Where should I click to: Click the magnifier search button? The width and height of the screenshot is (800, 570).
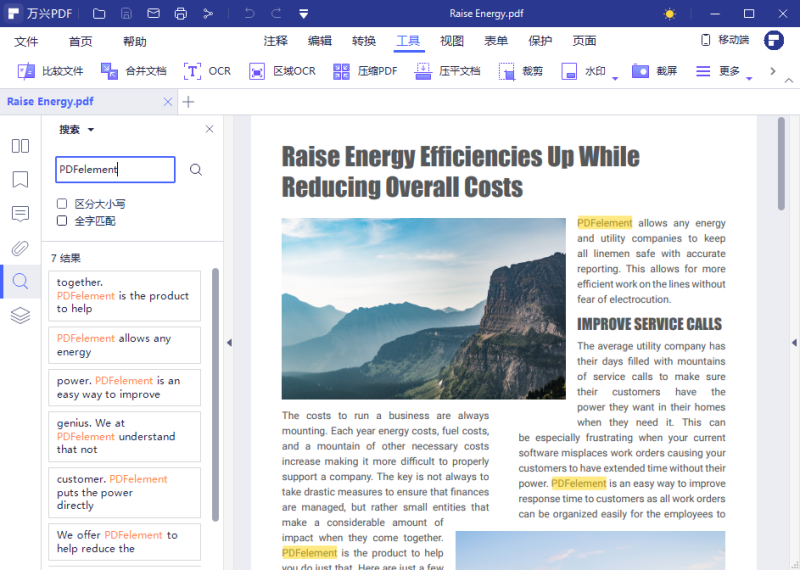pyautogui.click(x=196, y=169)
